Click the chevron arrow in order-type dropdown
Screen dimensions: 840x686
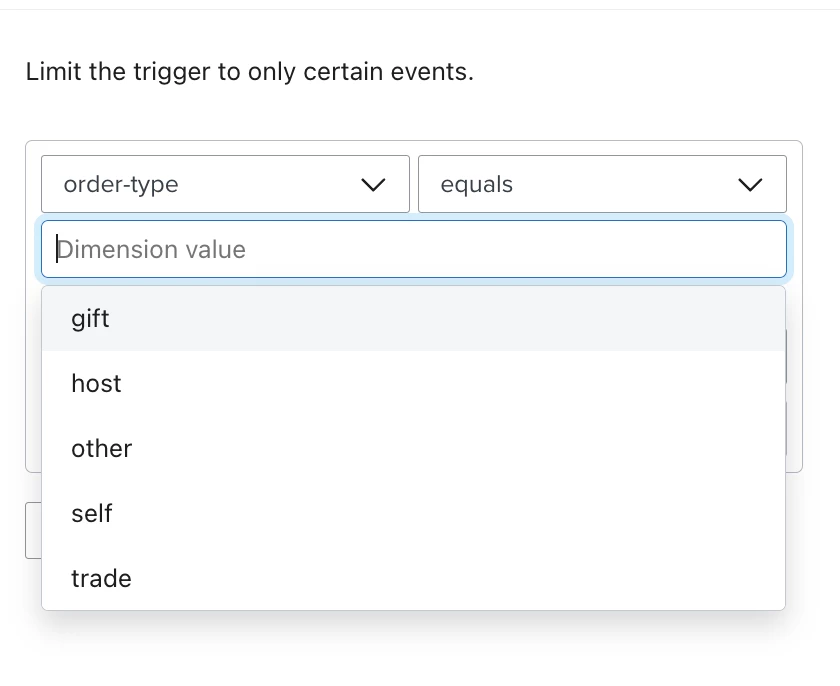(x=373, y=185)
